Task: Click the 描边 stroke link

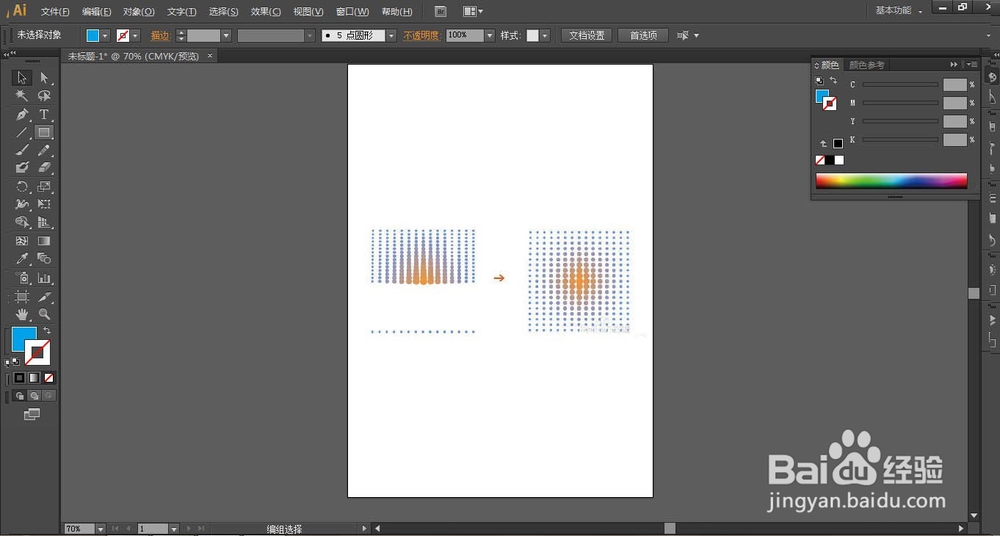Action: click(160, 36)
